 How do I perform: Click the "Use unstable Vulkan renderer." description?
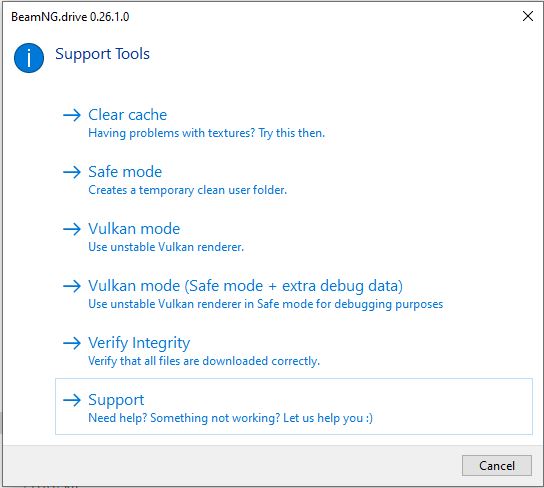(166, 247)
